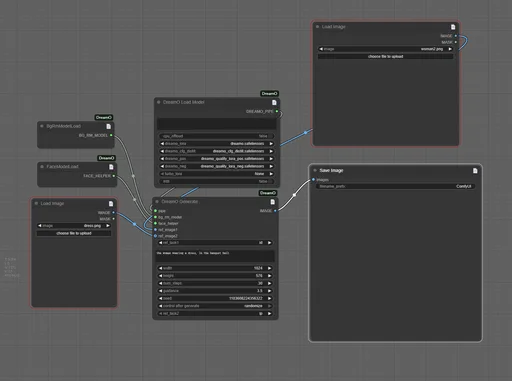Image resolution: width=512 pixels, height=381 pixels.
Task: Toggle the cpu_offload option
Action: point(216,136)
